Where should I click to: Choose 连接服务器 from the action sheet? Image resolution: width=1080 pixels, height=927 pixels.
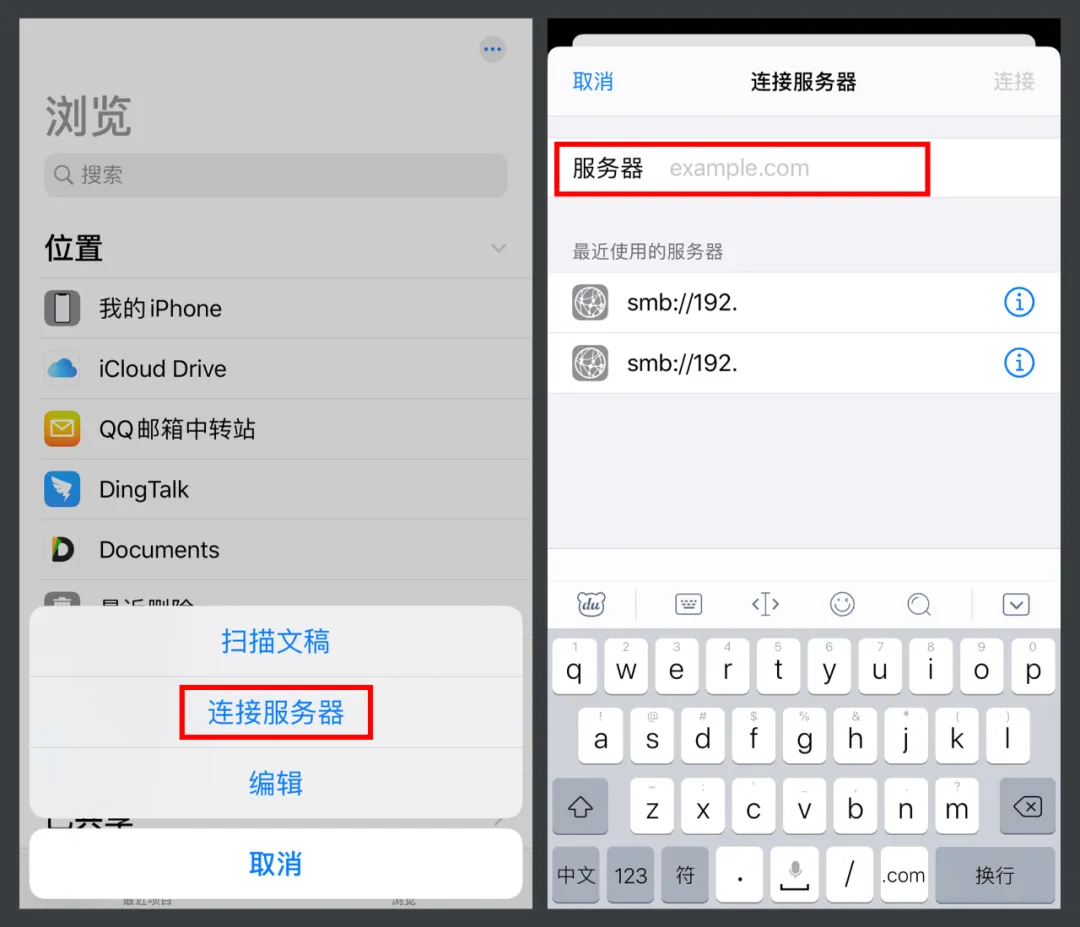pyautogui.click(x=276, y=712)
